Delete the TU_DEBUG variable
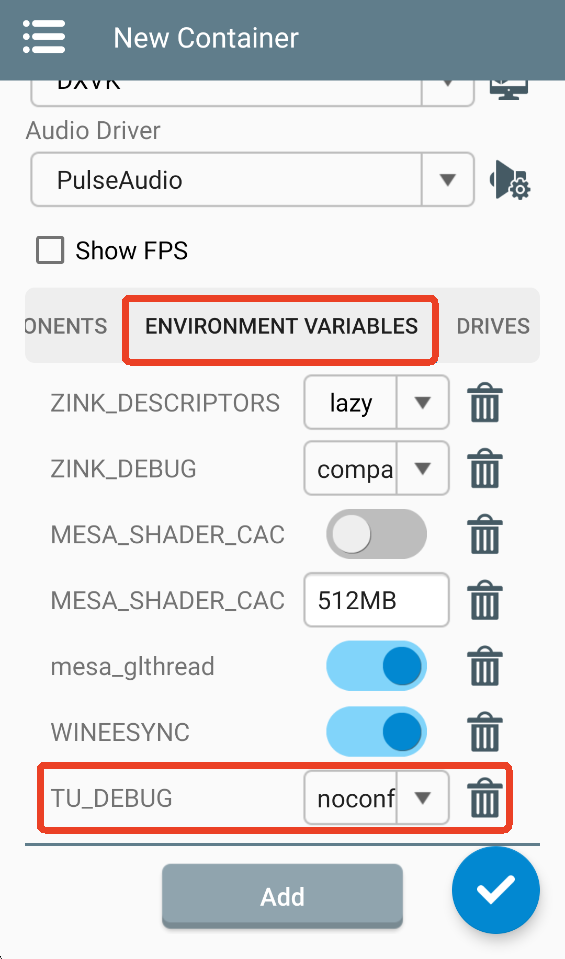Screen dimensions: 565x959 coord(485,798)
